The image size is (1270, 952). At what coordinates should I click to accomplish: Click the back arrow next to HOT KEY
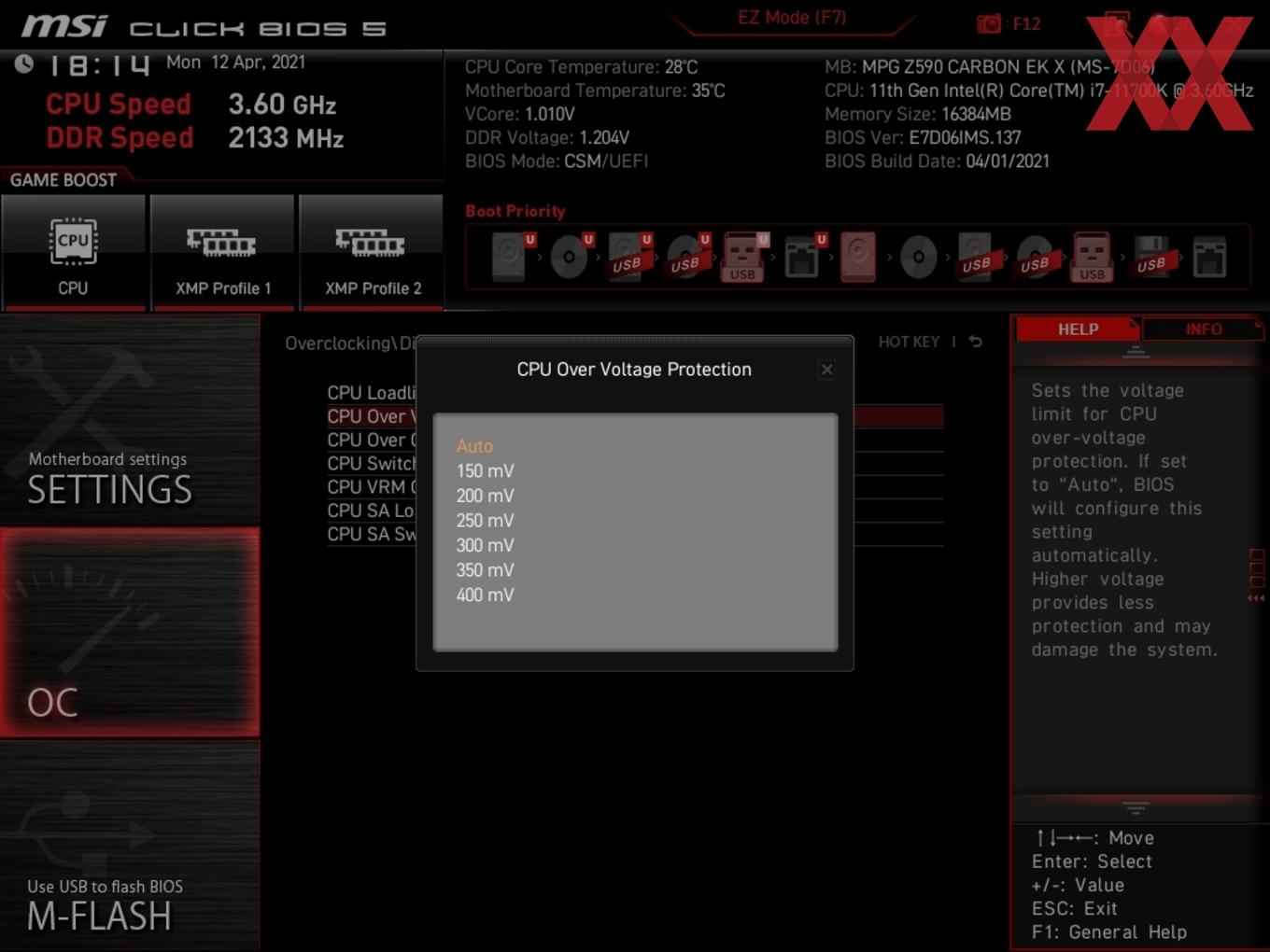975,342
